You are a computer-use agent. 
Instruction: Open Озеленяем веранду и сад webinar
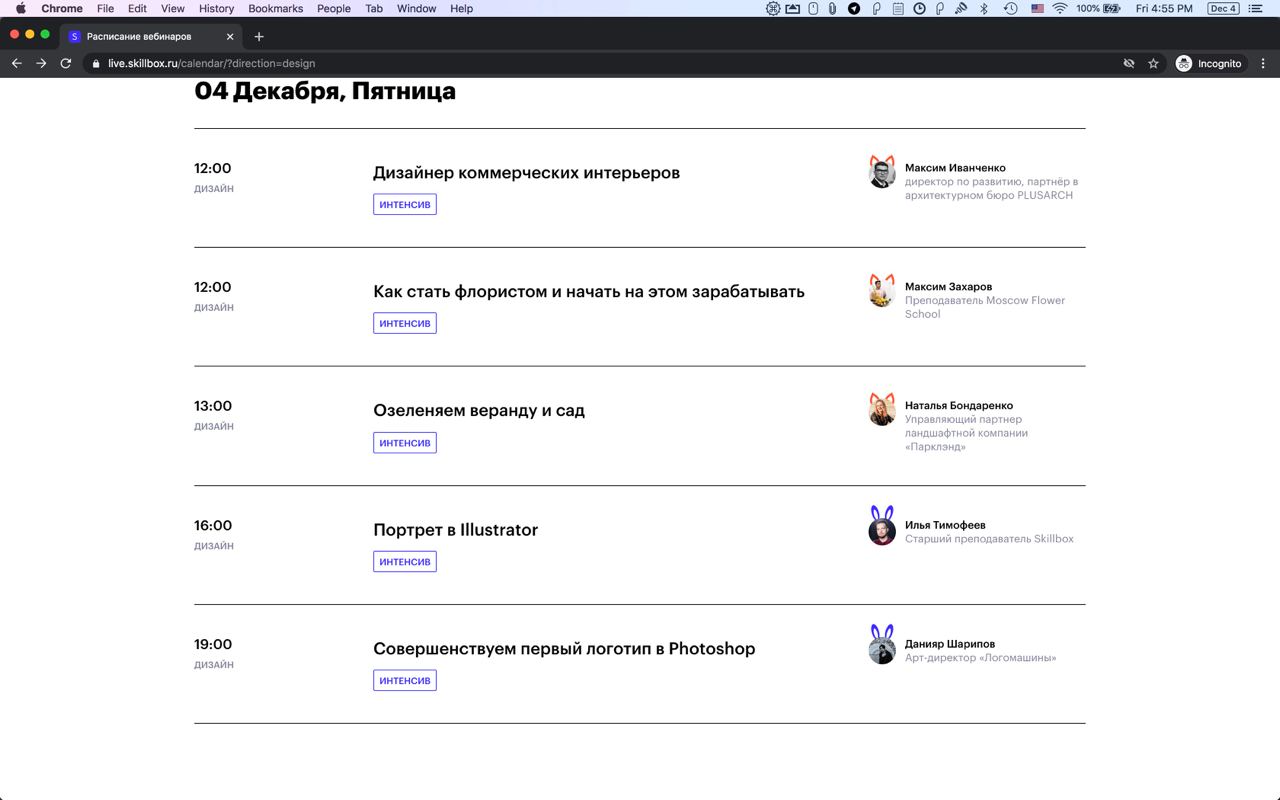coord(479,411)
